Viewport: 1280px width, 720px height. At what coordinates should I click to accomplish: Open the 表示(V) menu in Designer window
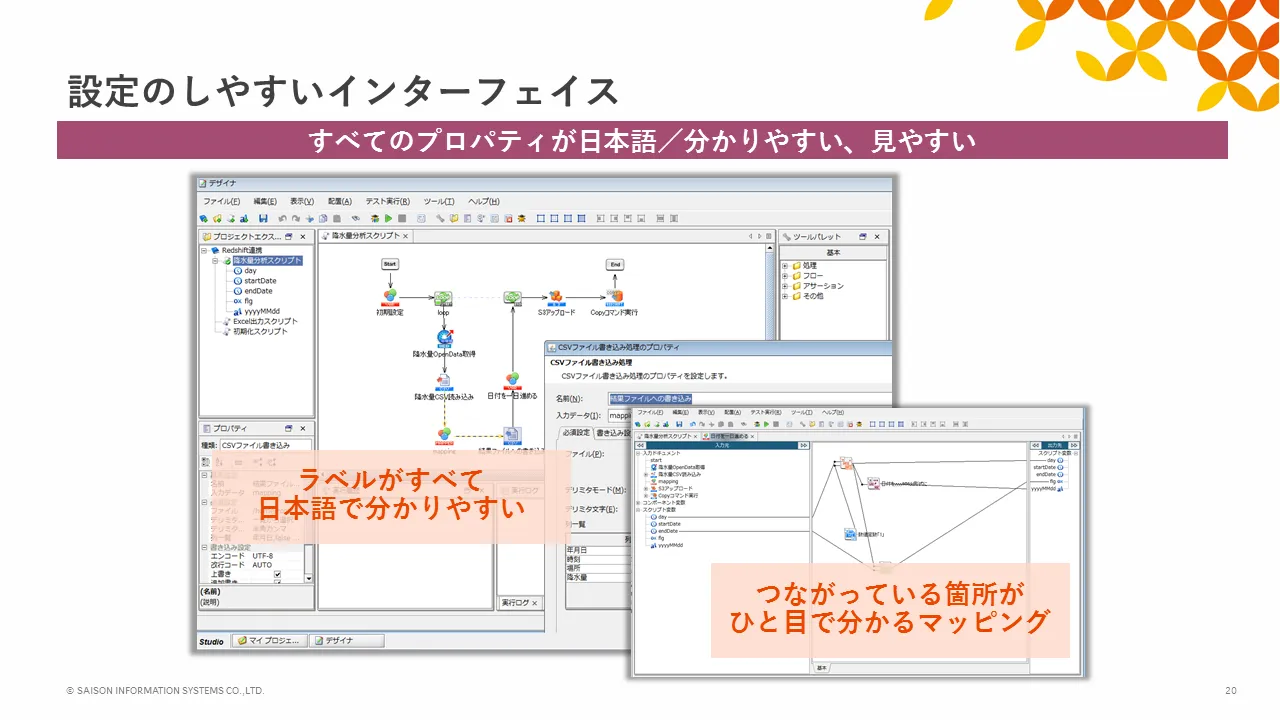[302, 201]
